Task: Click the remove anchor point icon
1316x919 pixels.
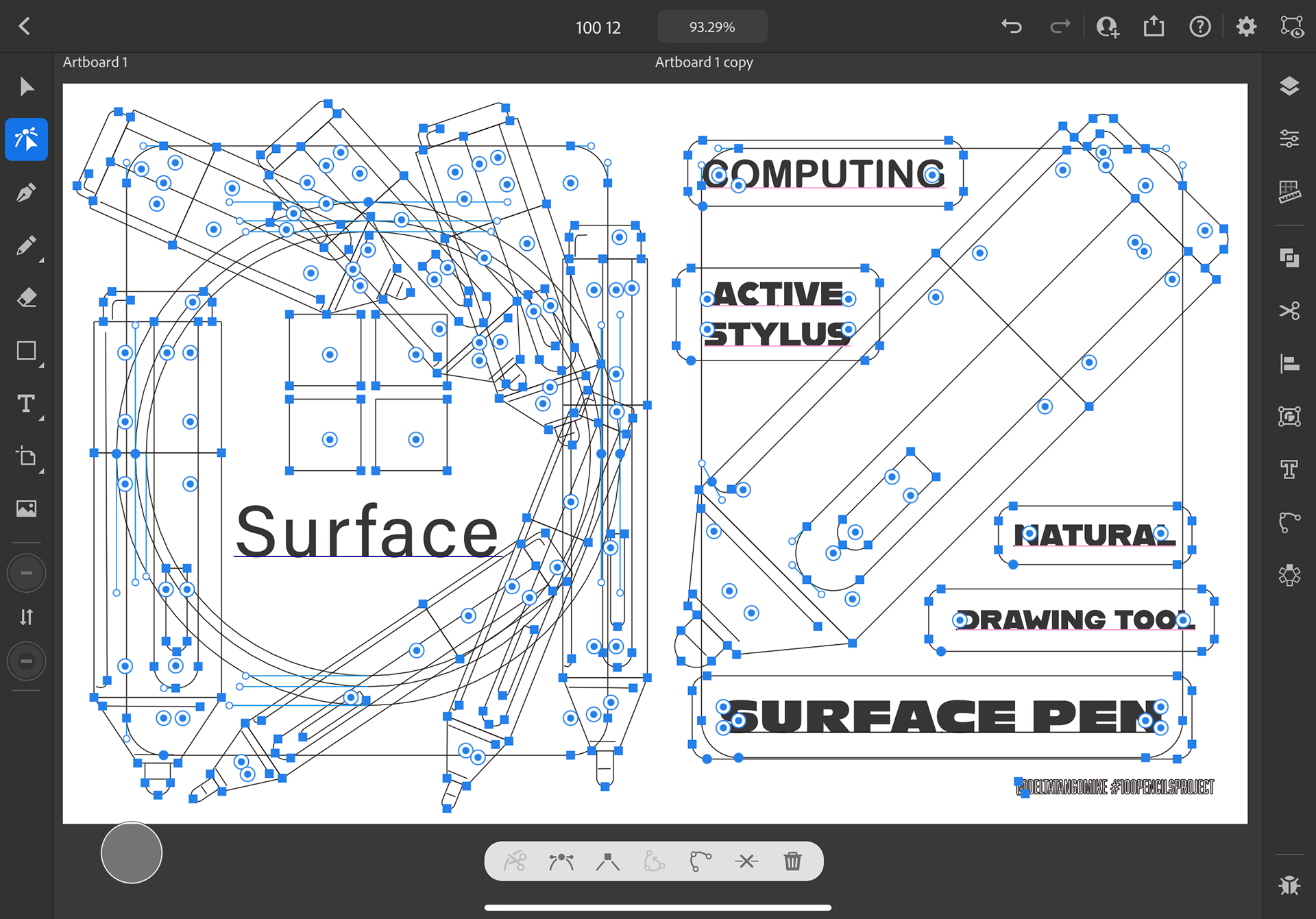Action: pyautogui.click(x=746, y=861)
